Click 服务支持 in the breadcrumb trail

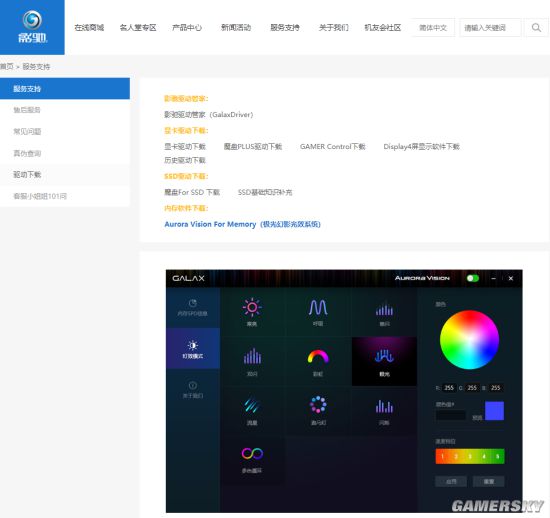point(36,66)
